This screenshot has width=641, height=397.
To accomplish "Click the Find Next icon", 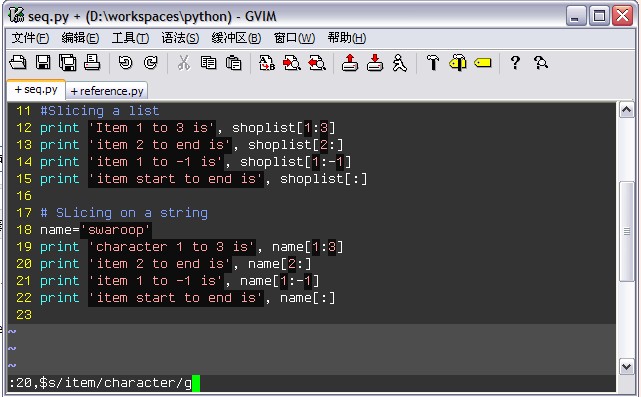I will pyautogui.click(x=292, y=63).
